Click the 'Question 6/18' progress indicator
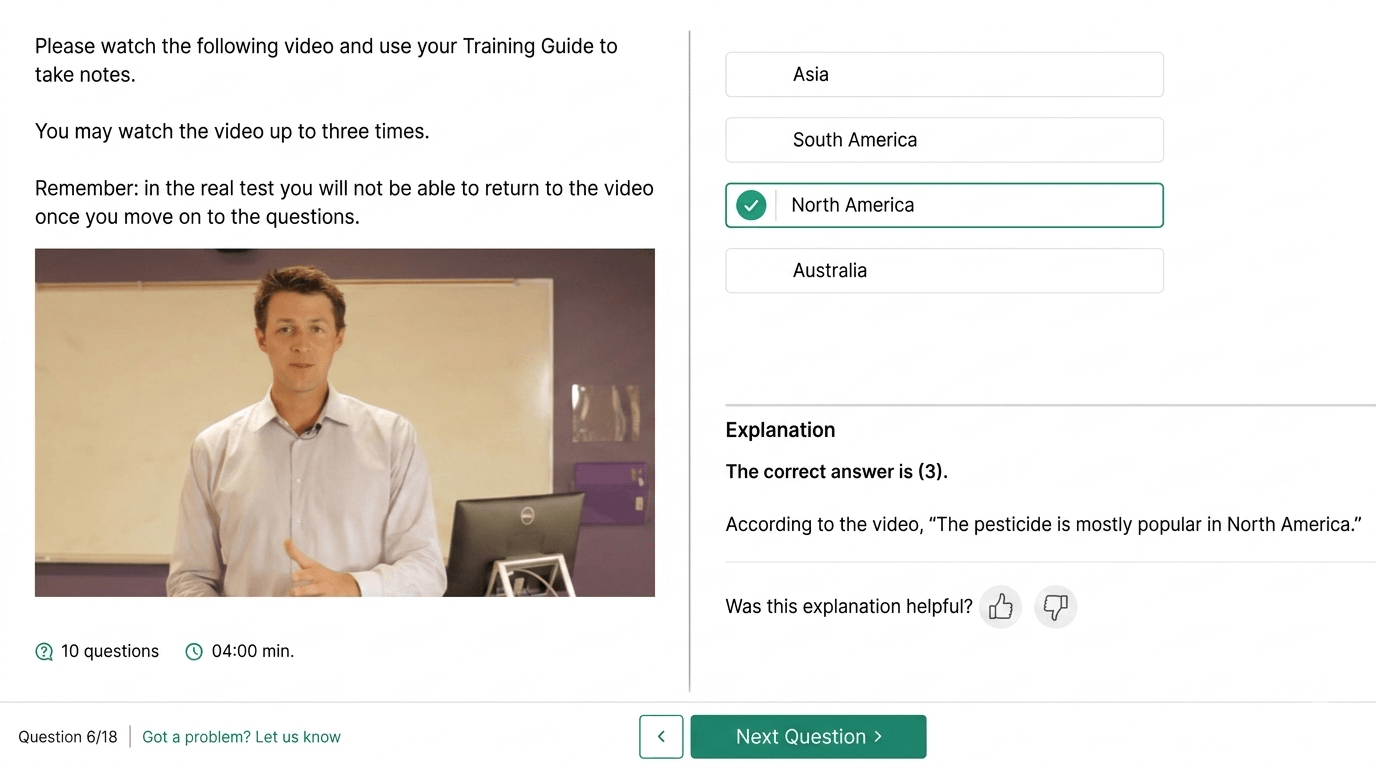 68,737
